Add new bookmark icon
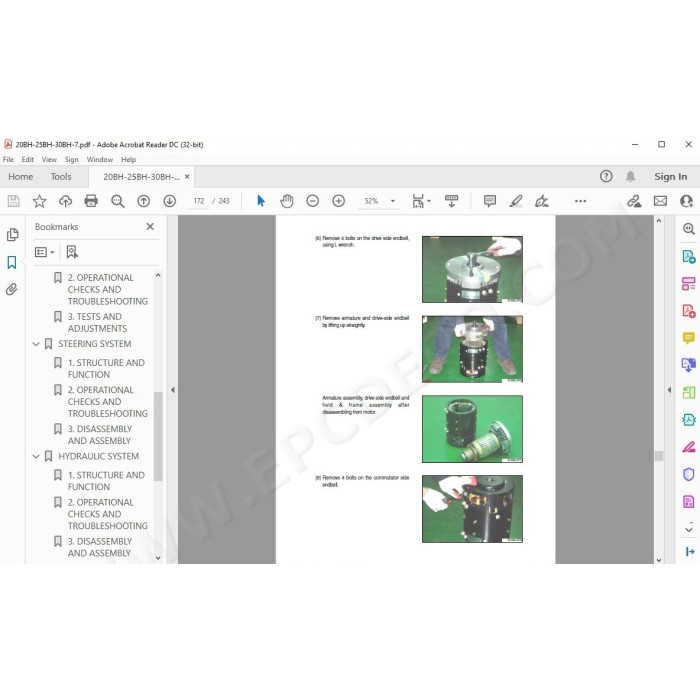 (72, 252)
